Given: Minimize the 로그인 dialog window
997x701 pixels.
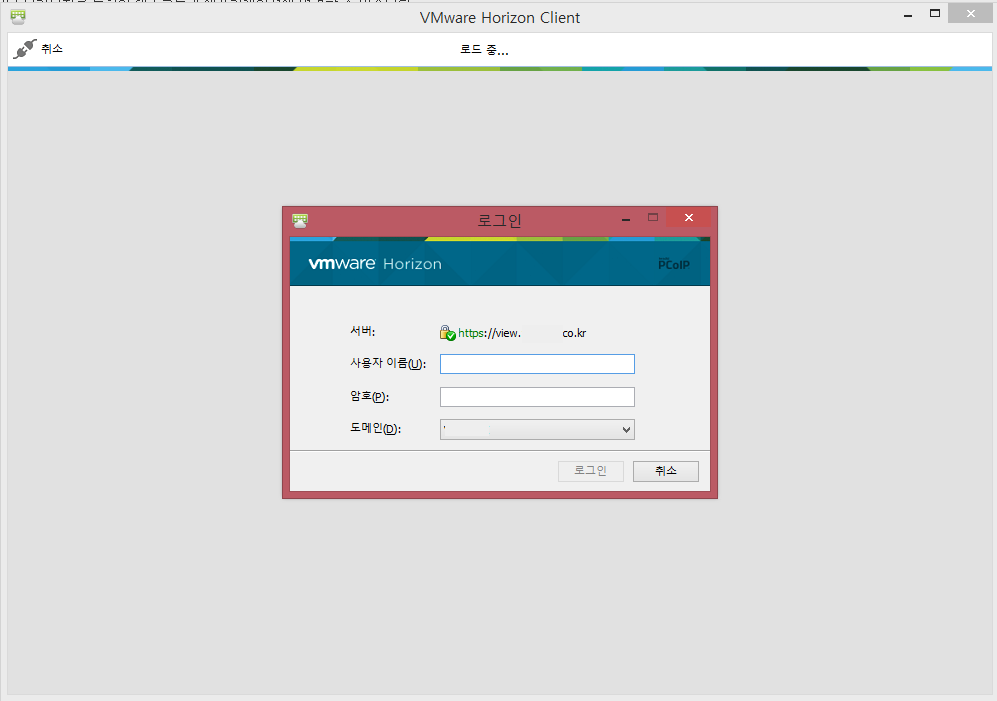Looking at the screenshot, I should pos(626,218).
